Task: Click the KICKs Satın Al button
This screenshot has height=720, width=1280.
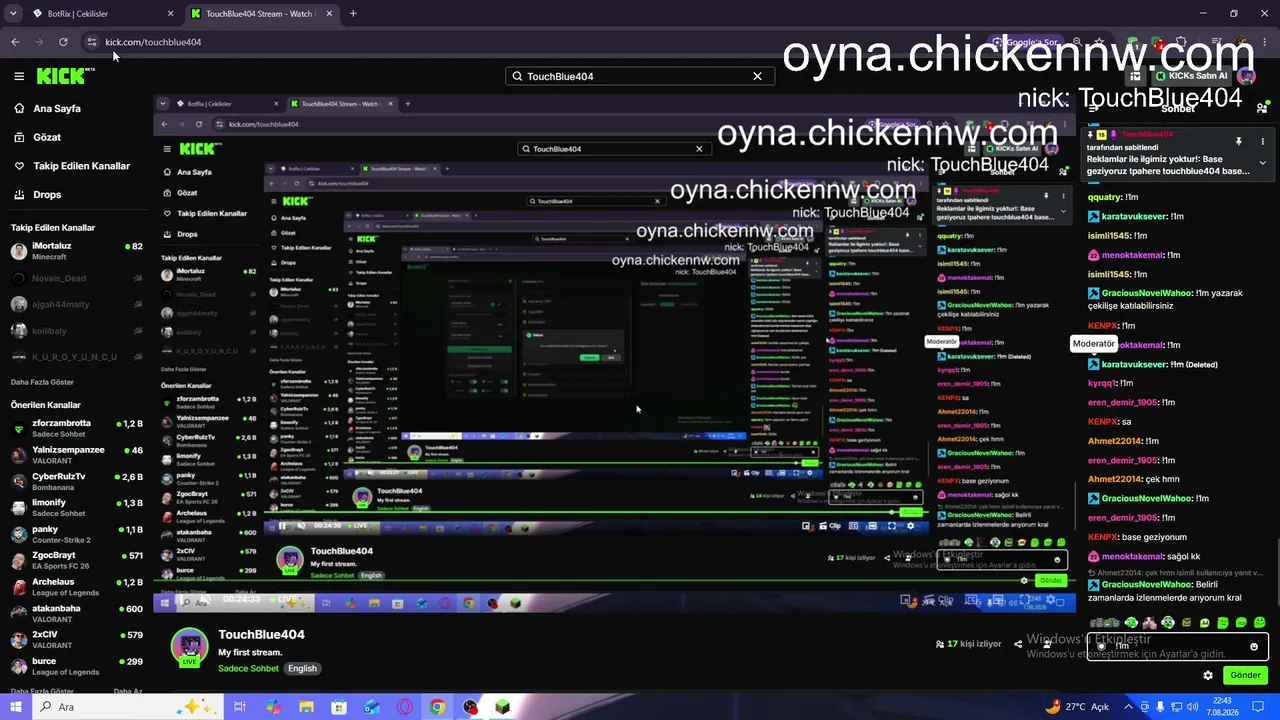Action: point(1191,76)
